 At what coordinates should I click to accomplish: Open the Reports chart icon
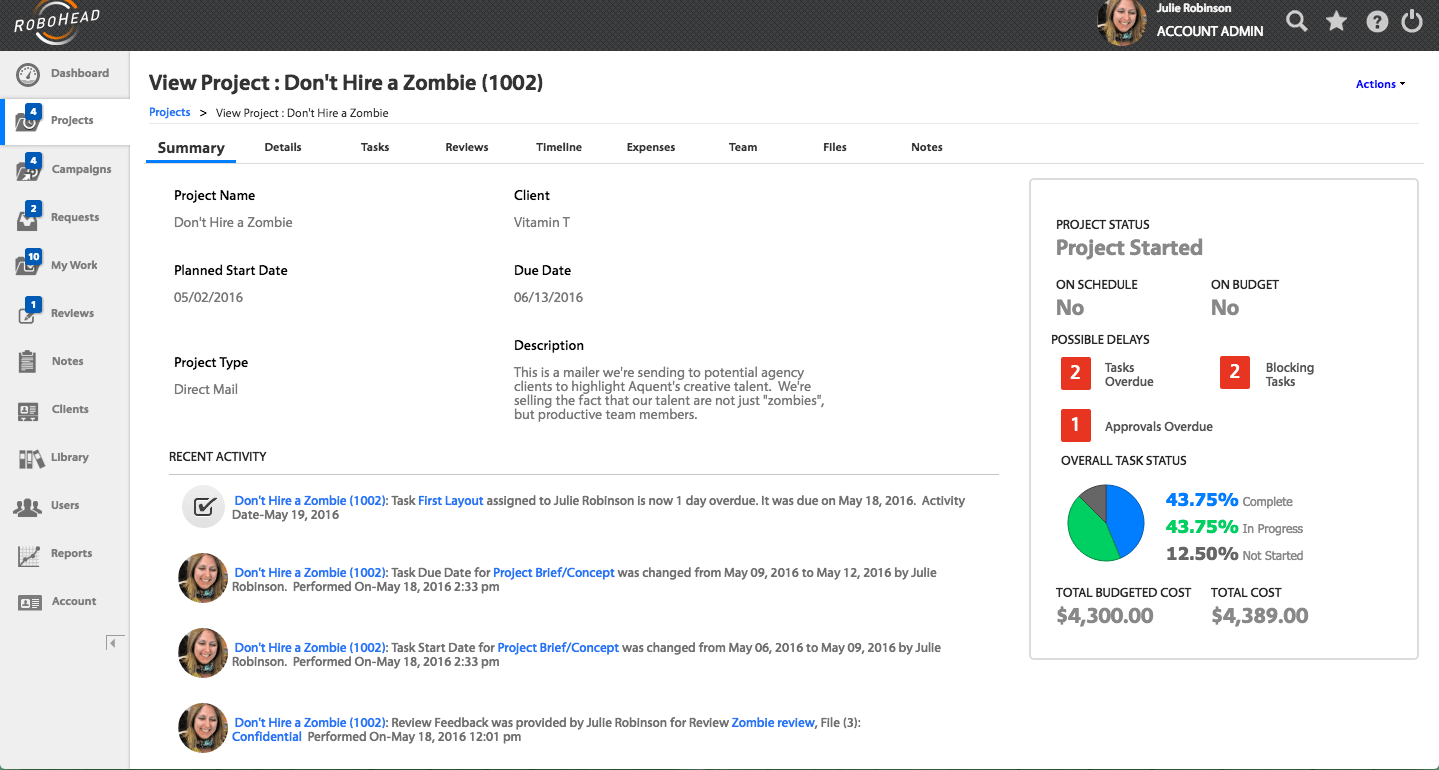[x=28, y=555]
